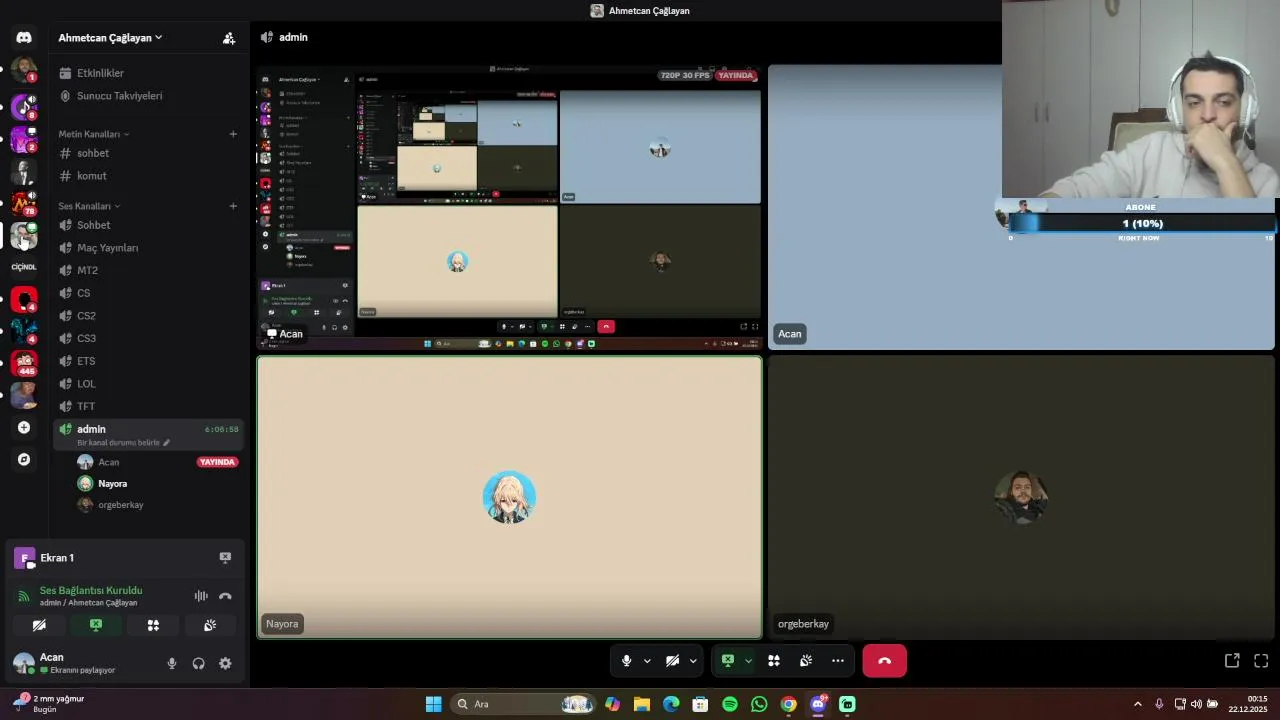
Task: Open camera device options arrow
Action: (x=693, y=661)
